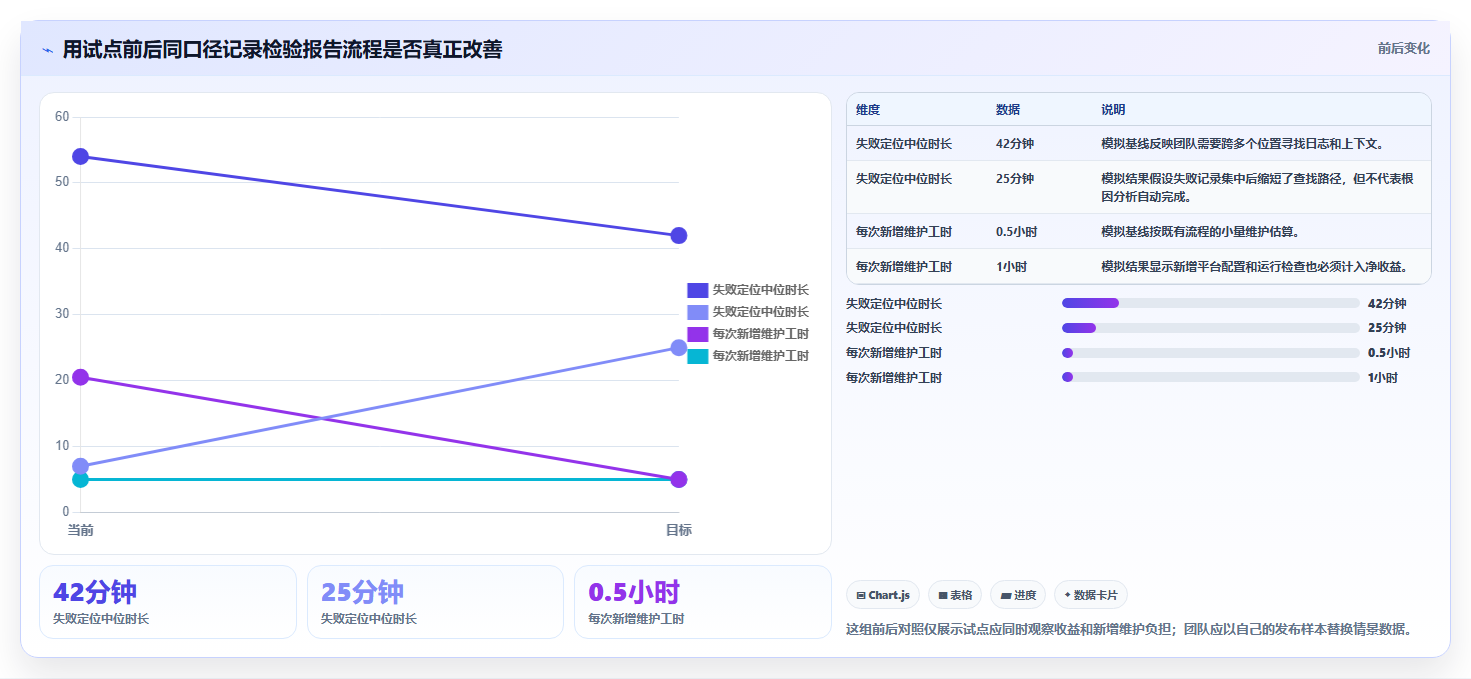Click the progress bar labeled 25分钟
The image size is (1471, 679).
[1211, 328]
